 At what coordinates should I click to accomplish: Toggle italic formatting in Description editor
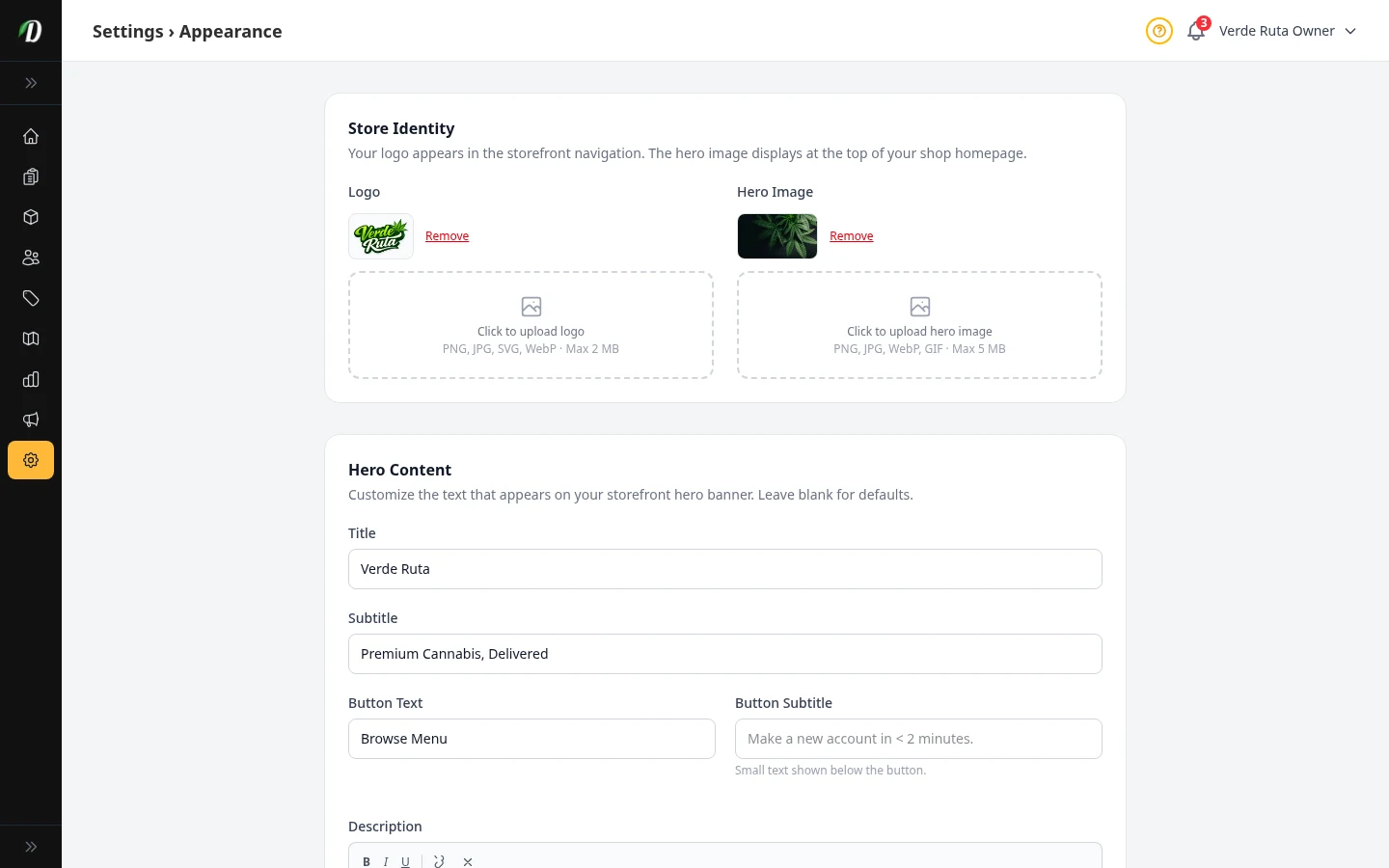click(386, 861)
